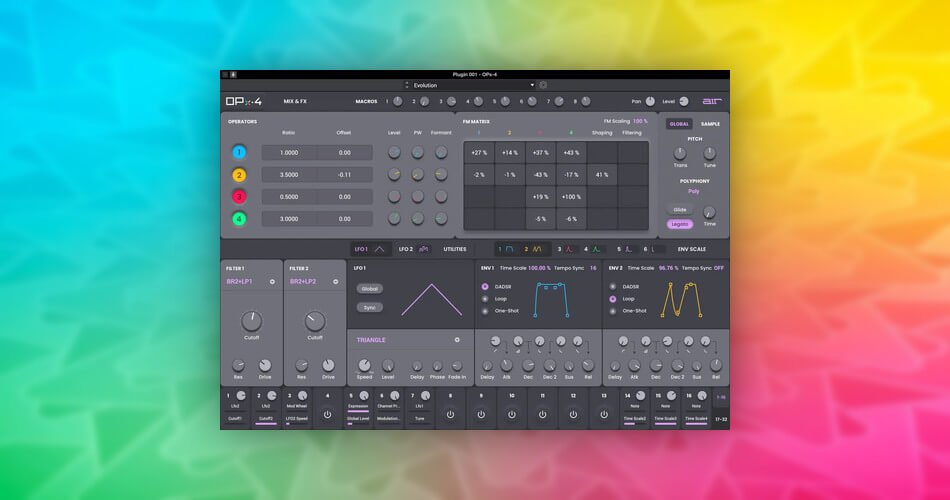Toggle the Legato button

tap(680, 224)
